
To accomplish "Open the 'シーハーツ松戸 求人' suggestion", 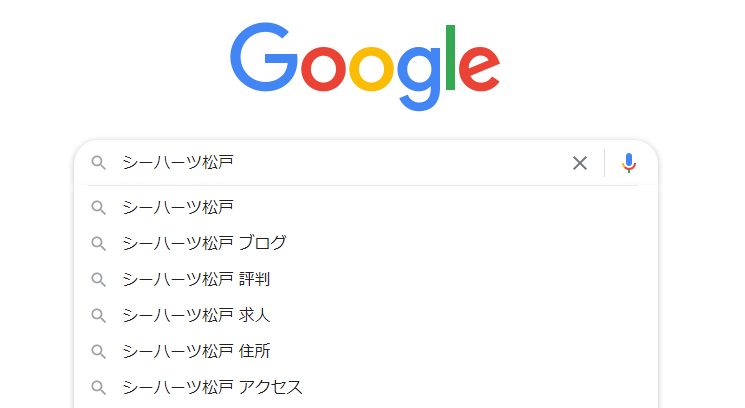I will [x=196, y=315].
